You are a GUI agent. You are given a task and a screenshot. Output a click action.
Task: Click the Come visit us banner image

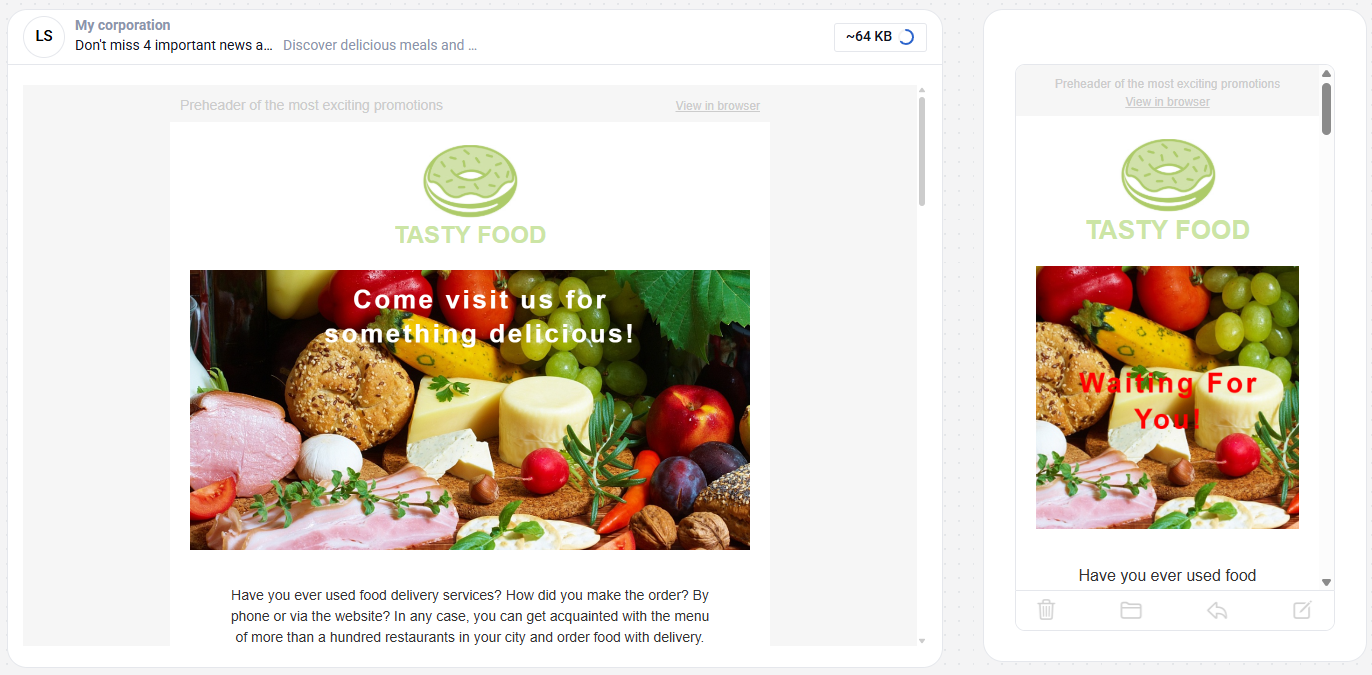[x=470, y=410]
